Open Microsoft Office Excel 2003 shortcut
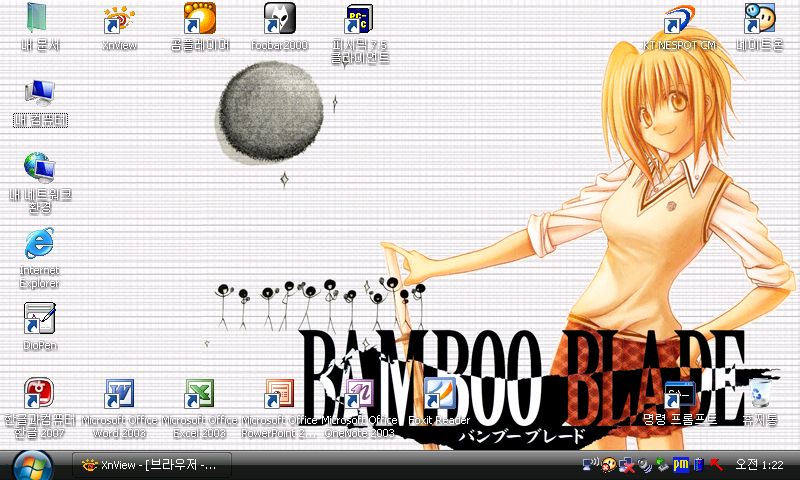Screen dimensions: 800x480 click(199, 394)
